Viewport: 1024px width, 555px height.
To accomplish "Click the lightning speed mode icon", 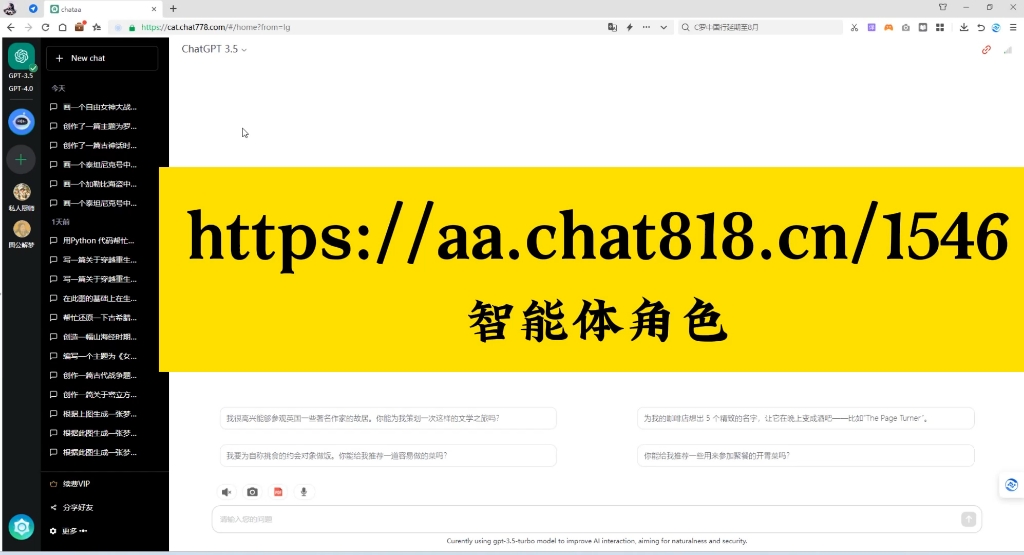I will [630, 27].
